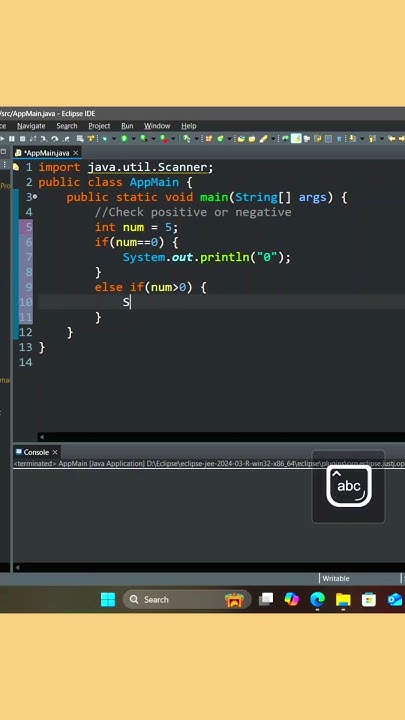Click the Task View taskbar icon
Viewport: 405px width, 720px height.
coord(266,600)
